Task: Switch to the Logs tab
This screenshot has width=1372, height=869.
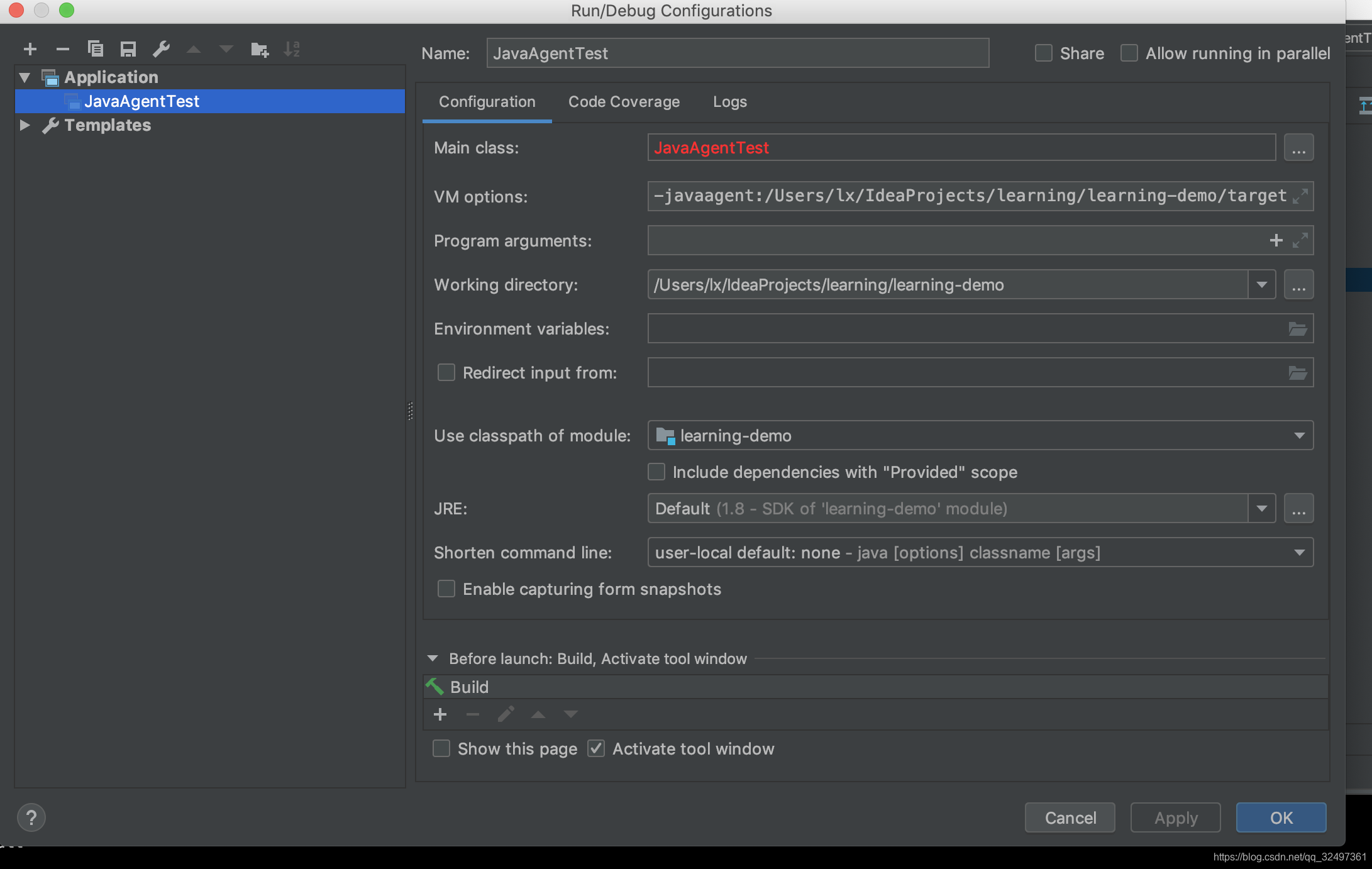Action: point(730,102)
